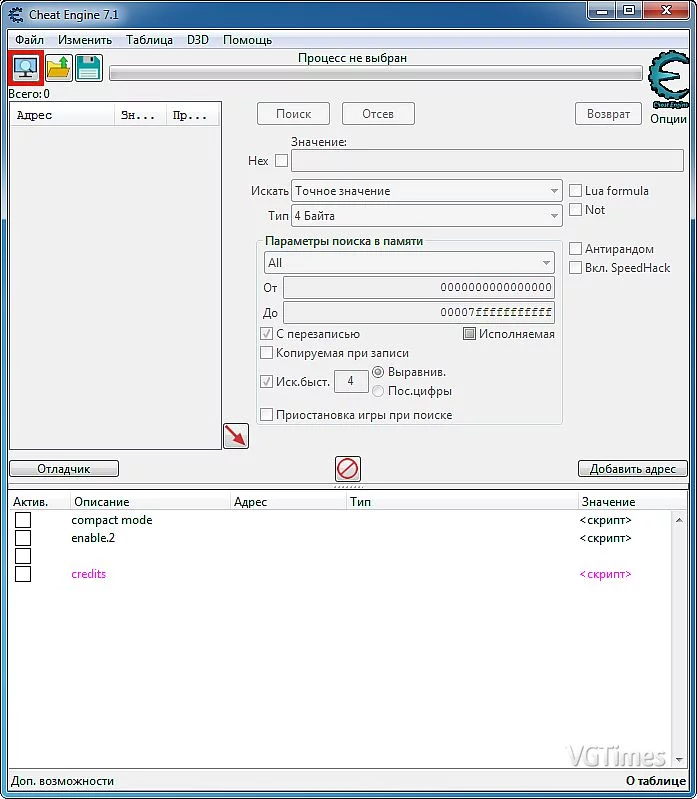Click the От start address field
The height and width of the screenshot is (799, 697).
tap(419, 287)
